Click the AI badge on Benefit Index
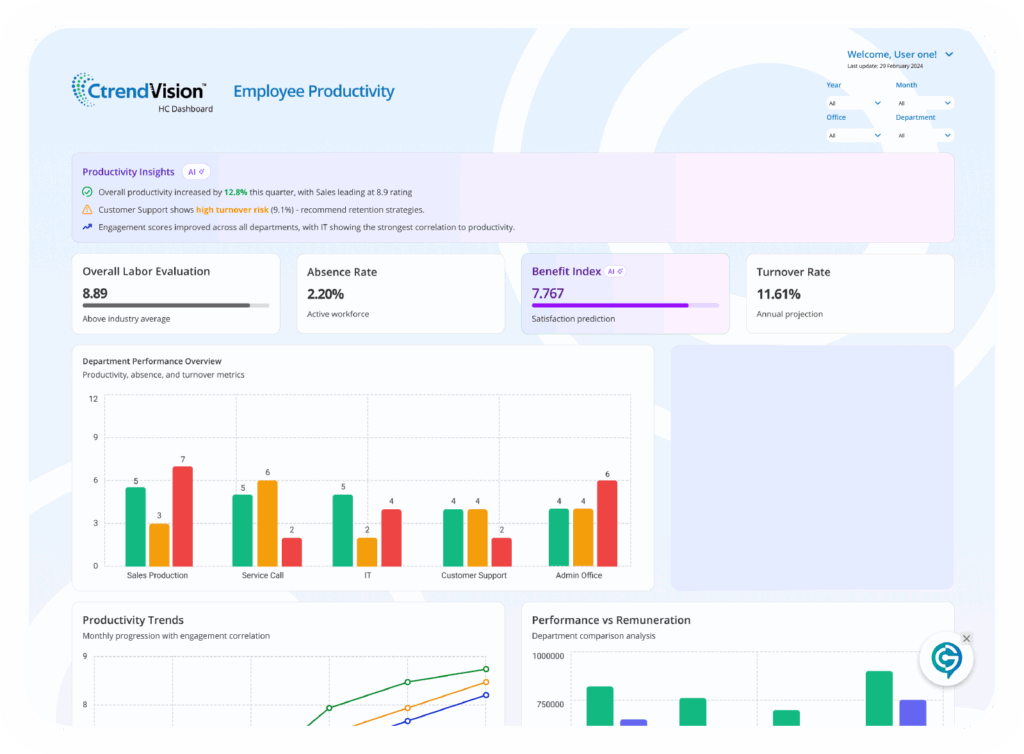This screenshot has width=1024, height=754. tap(615, 271)
